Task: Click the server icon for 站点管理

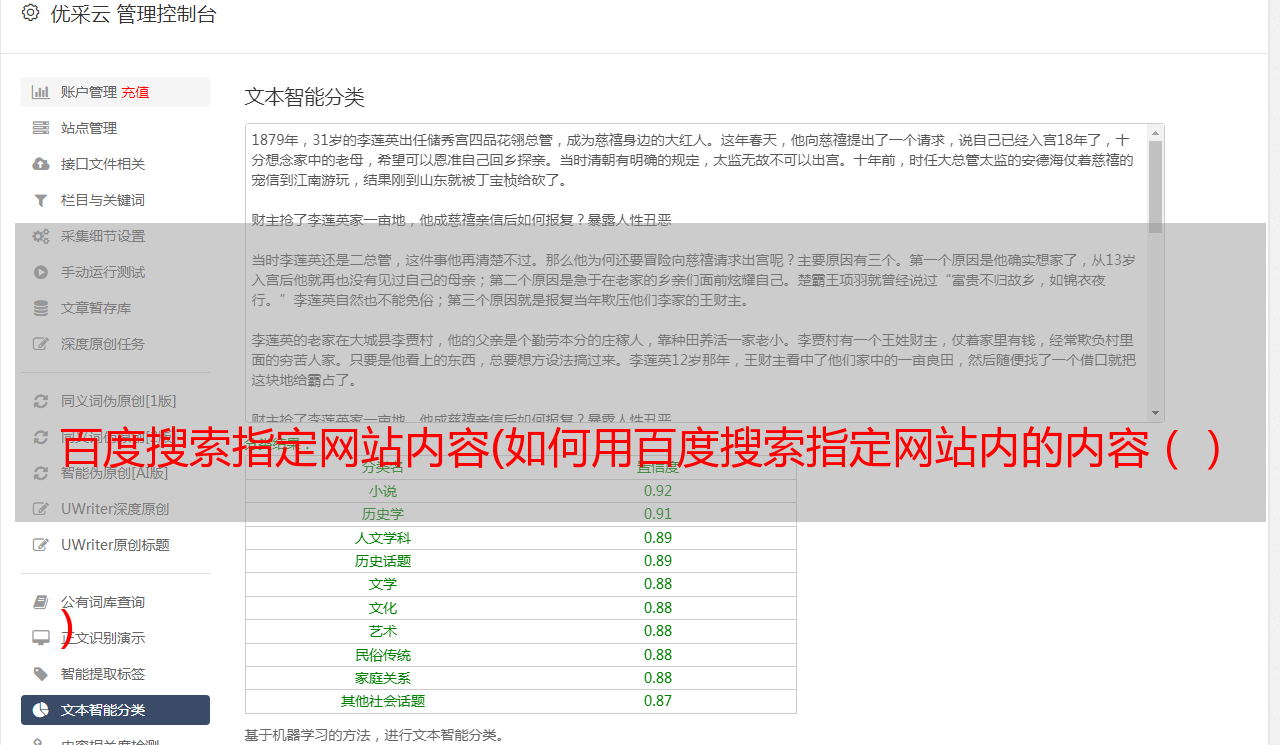Action: [x=41, y=128]
